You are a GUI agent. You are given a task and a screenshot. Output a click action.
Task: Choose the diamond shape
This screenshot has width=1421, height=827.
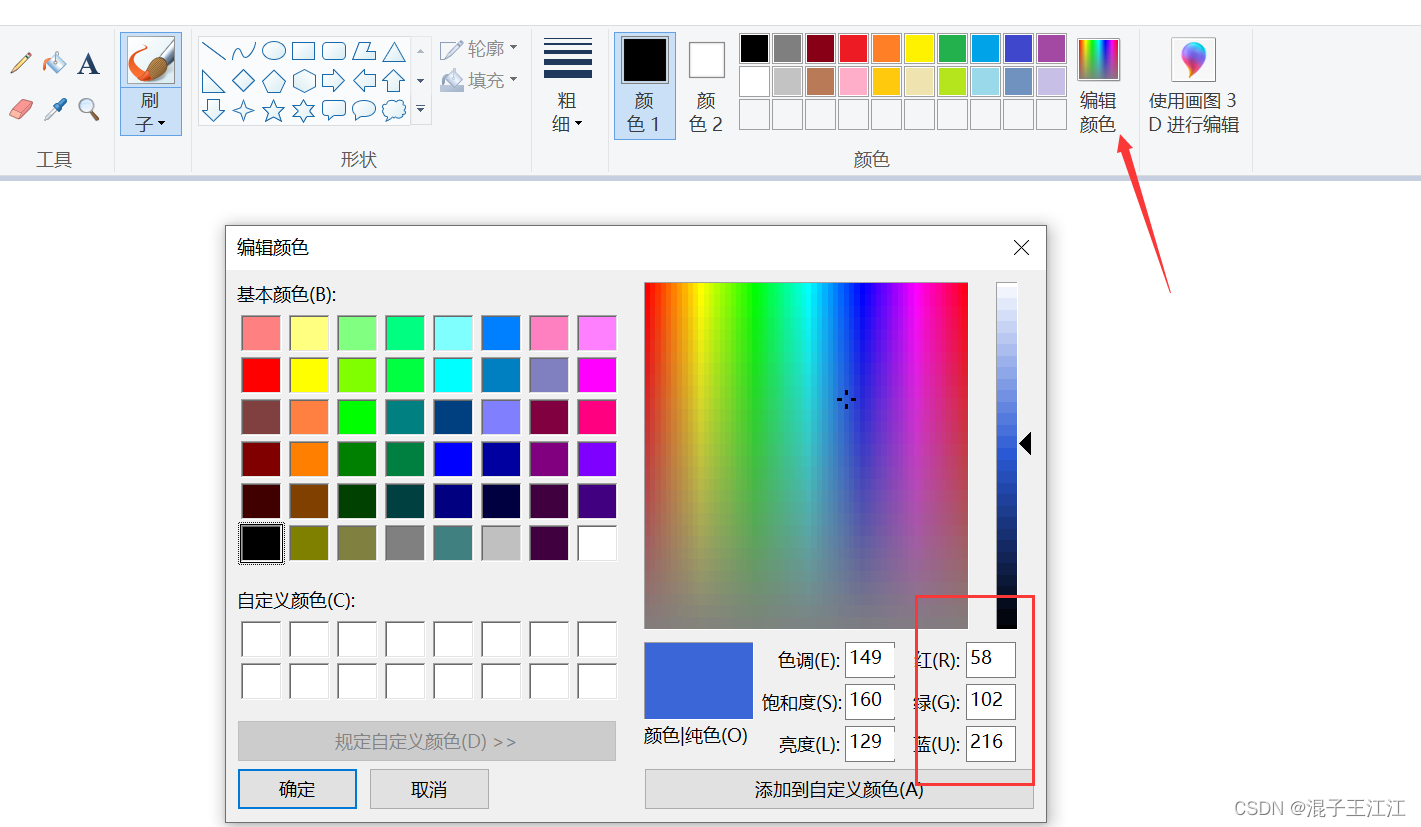coord(243,81)
